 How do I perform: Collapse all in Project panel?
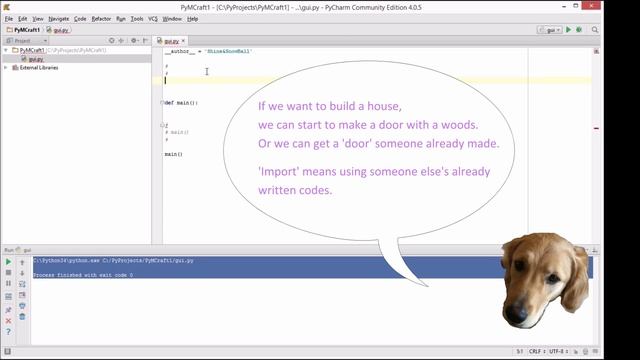click(121, 40)
